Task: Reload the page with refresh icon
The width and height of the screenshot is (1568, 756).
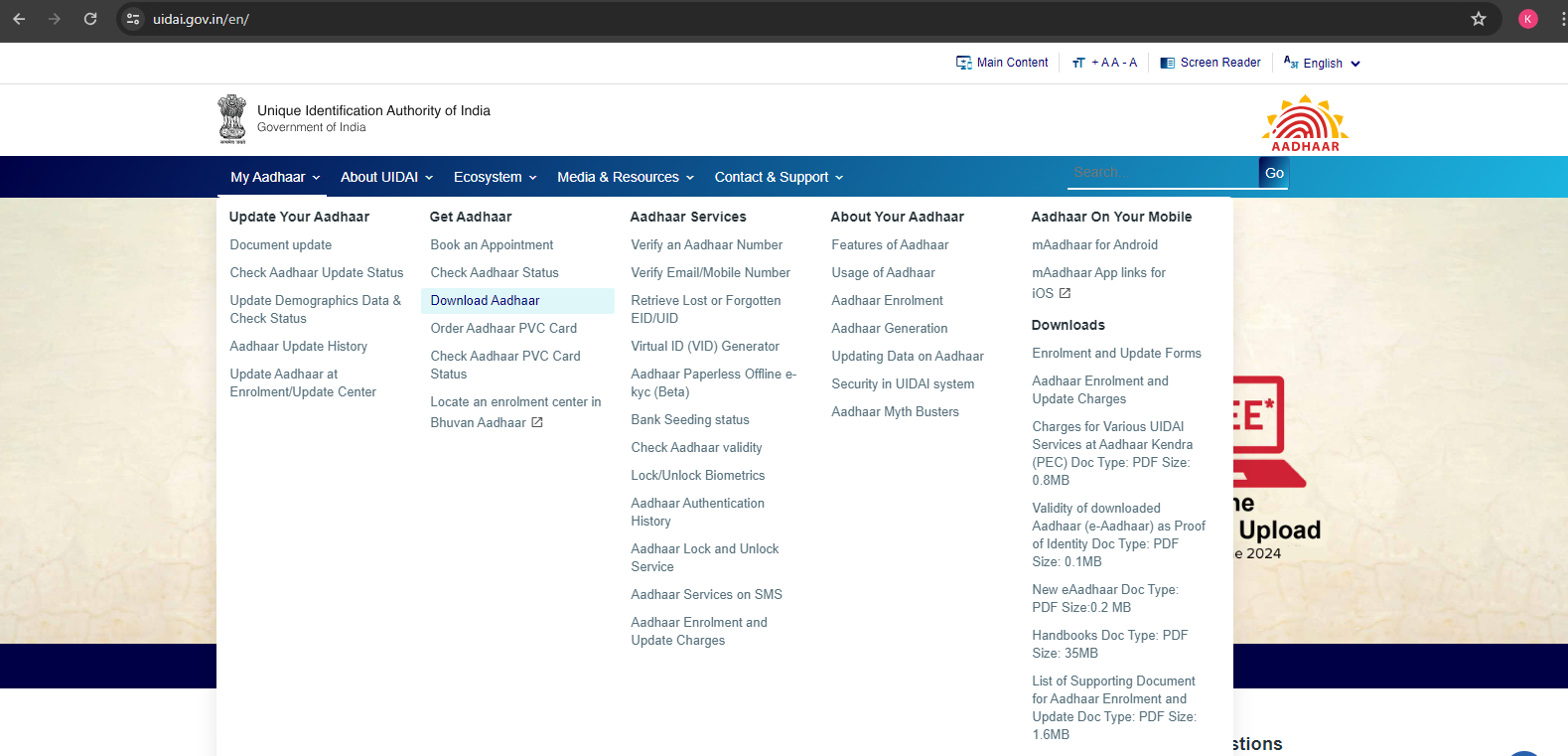Action: [90, 19]
